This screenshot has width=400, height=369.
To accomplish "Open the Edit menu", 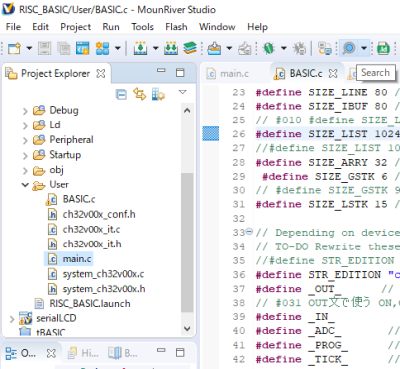I will click(x=40, y=27).
